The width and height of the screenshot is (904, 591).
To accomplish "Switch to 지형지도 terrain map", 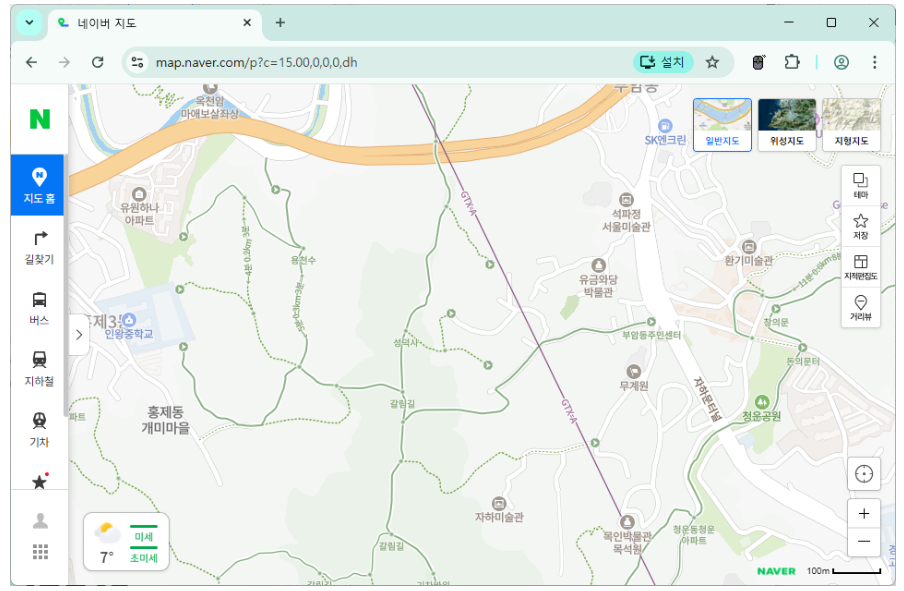I will point(851,124).
